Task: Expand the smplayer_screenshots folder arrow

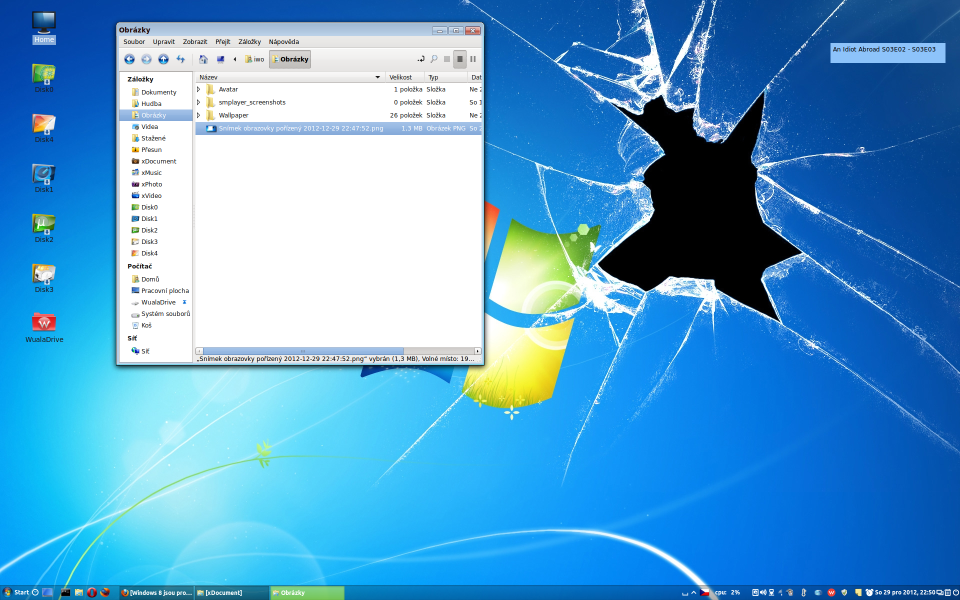Action: coord(198,102)
